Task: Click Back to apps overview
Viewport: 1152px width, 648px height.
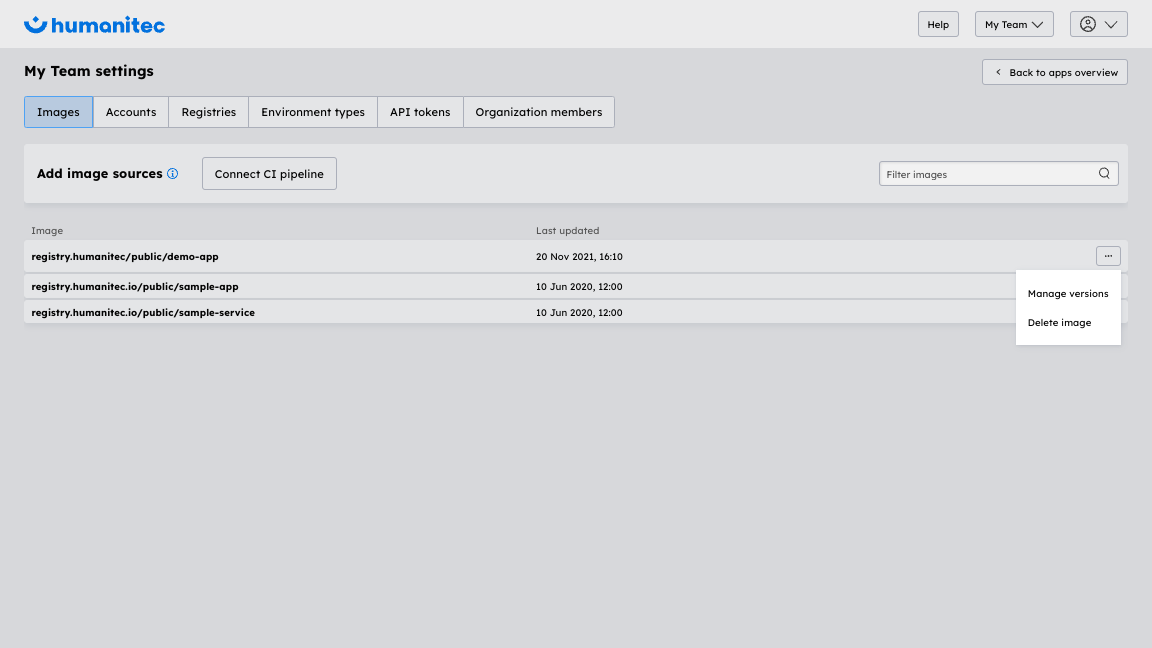Action: pos(1054,72)
